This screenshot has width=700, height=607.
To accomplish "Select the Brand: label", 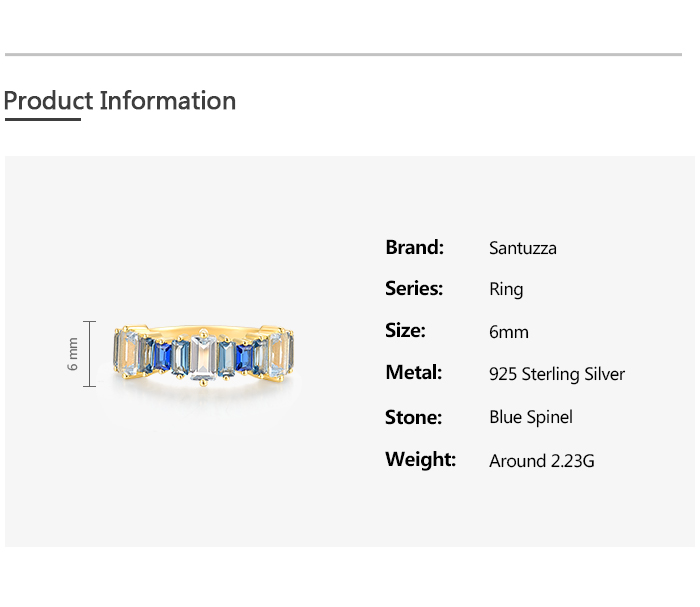I will [414, 247].
